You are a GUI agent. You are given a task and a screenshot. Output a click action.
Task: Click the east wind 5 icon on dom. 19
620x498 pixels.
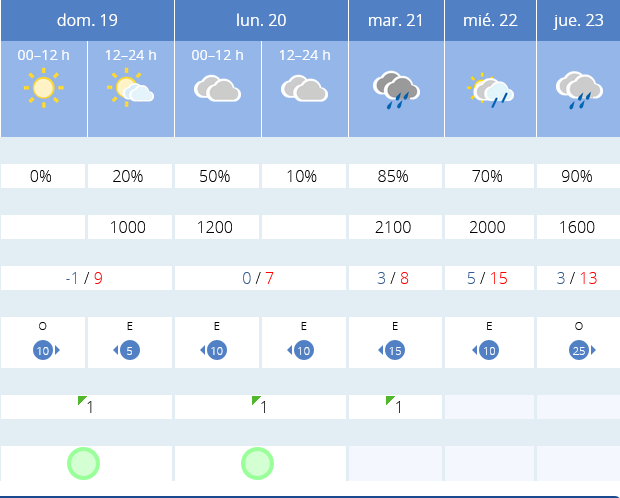(x=127, y=350)
